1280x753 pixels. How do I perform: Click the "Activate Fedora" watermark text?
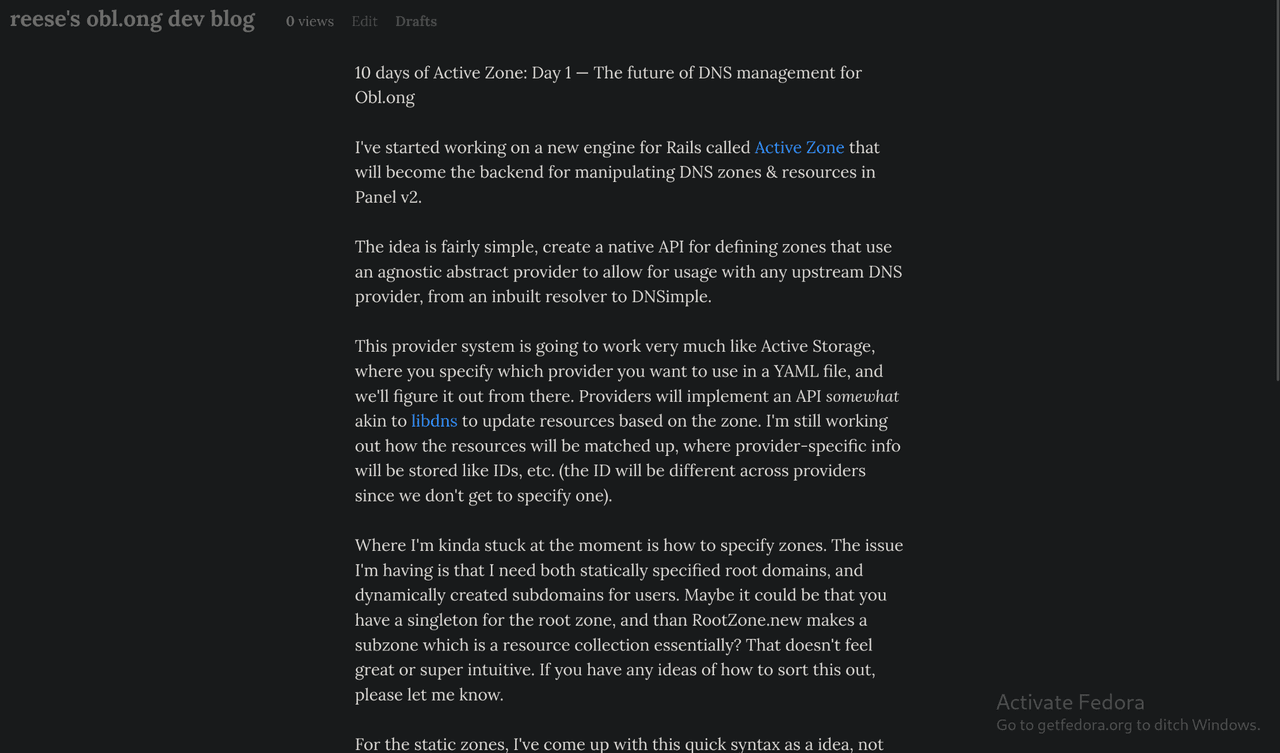pos(1070,702)
